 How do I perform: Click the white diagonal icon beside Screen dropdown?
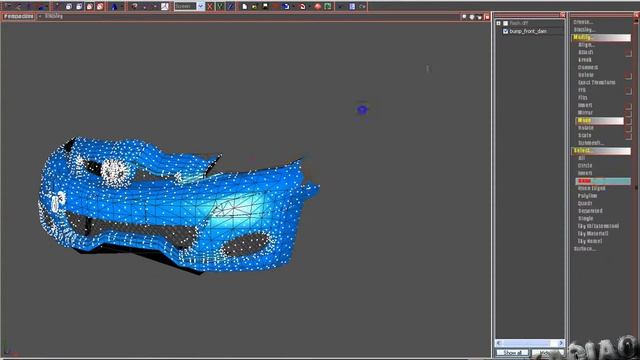point(164,7)
